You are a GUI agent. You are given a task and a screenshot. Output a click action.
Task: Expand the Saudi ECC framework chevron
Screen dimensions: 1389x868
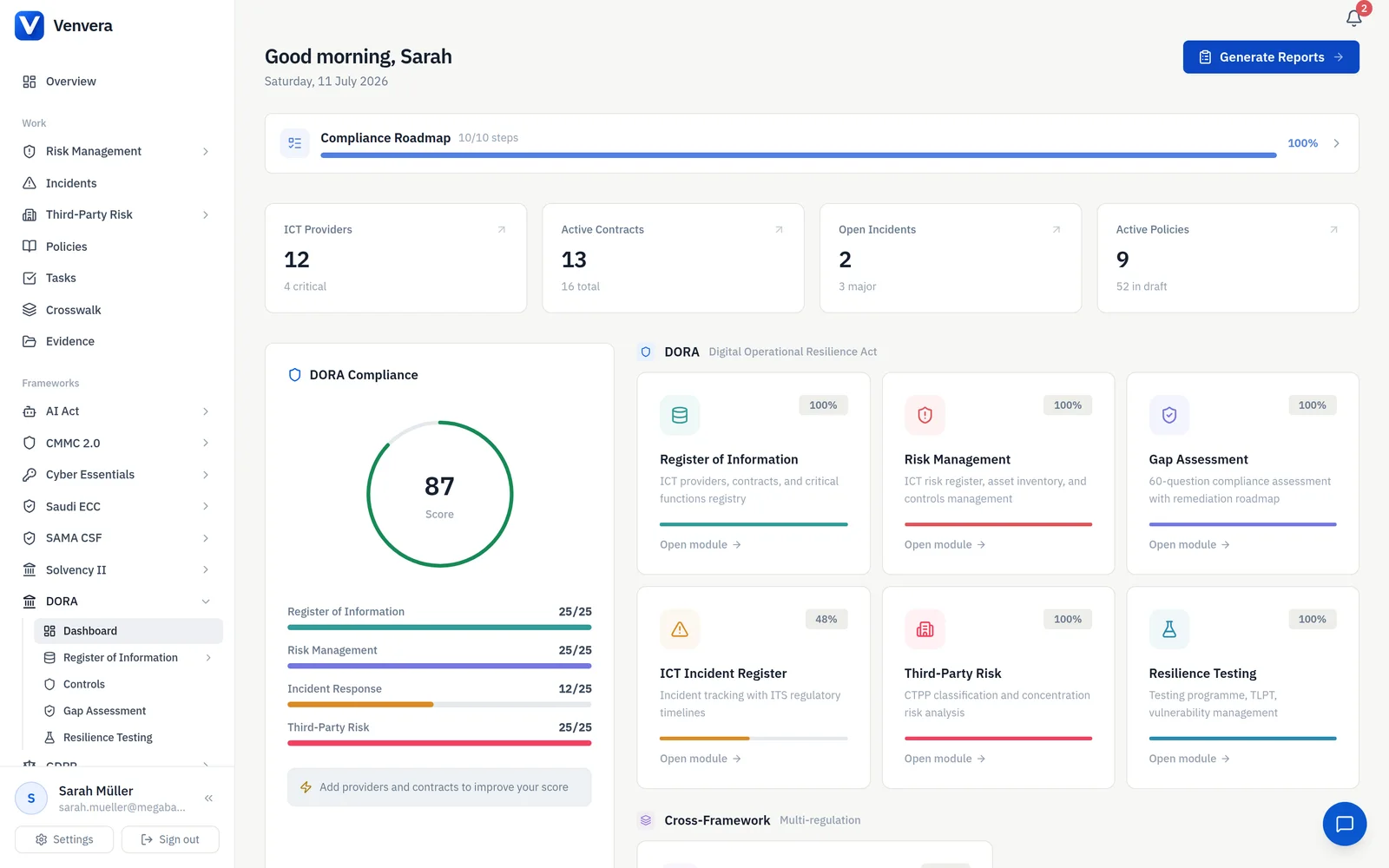pyautogui.click(x=206, y=506)
